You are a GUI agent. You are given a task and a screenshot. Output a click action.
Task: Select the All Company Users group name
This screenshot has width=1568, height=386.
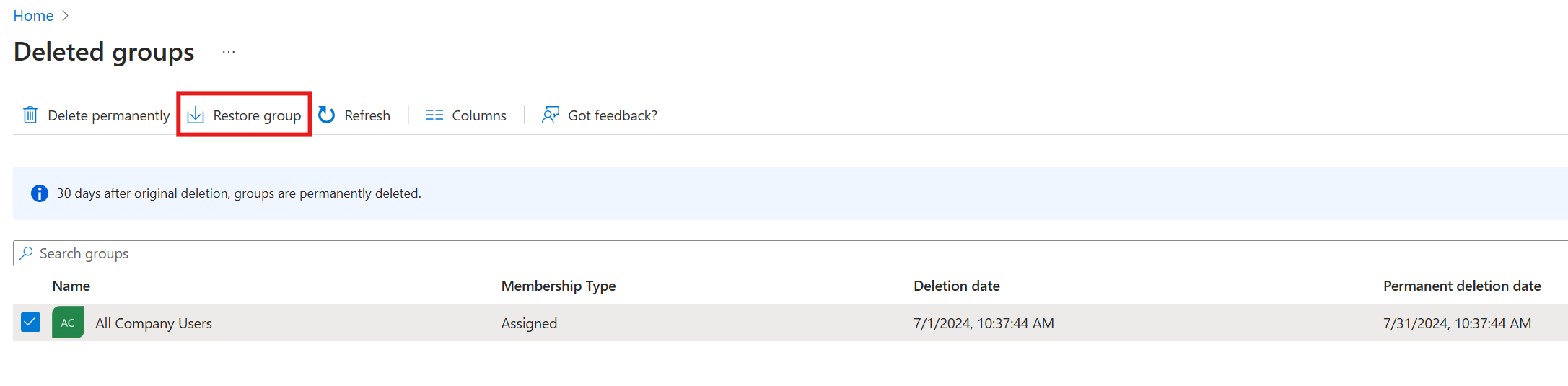click(x=154, y=323)
